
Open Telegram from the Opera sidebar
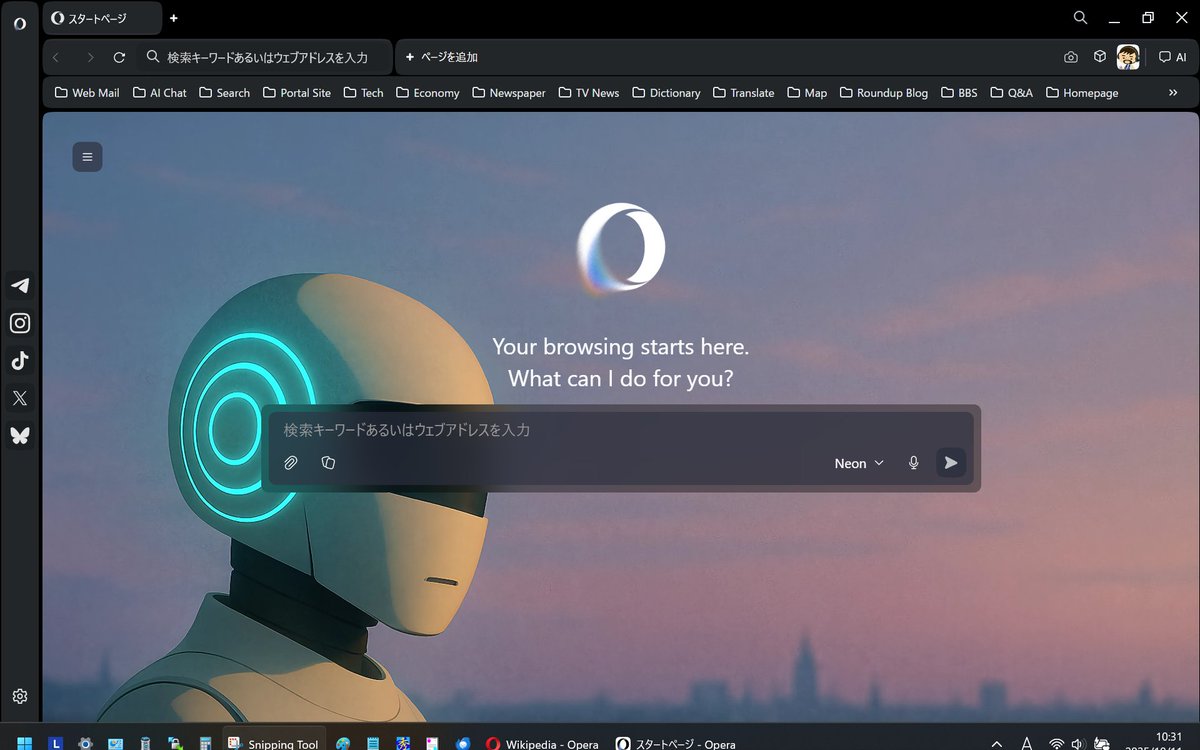(20, 286)
